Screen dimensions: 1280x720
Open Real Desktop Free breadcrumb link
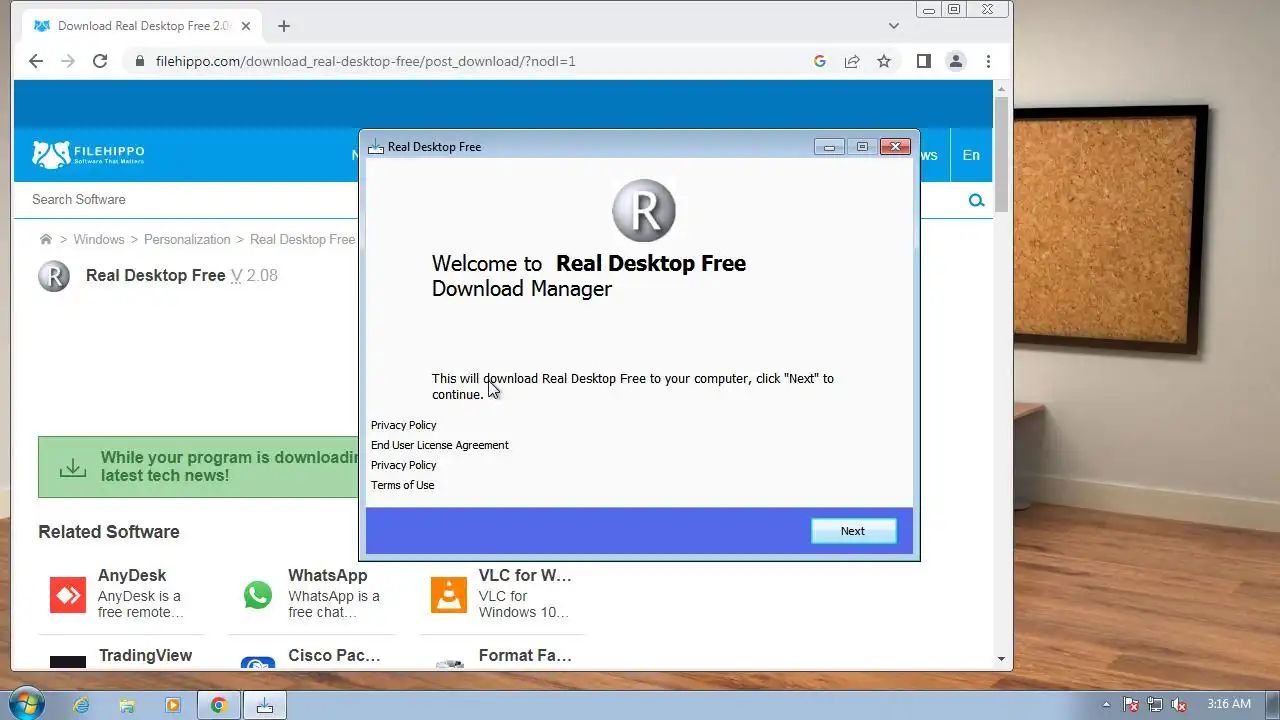[x=302, y=239]
